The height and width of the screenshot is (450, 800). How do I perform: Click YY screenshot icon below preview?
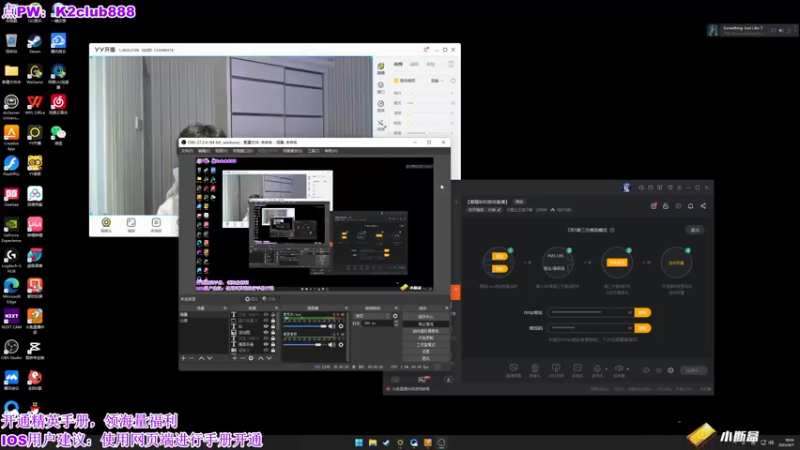131,224
